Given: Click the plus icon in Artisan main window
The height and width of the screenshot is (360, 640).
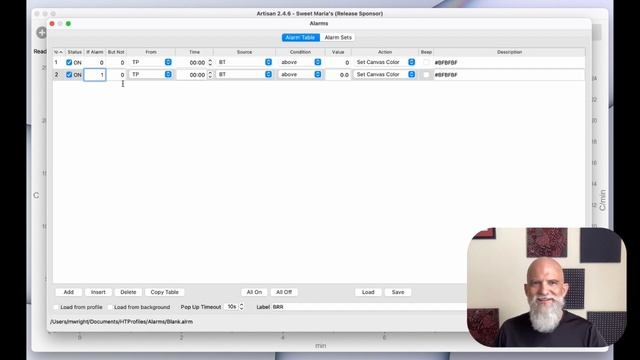Looking at the screenshot, I should 42,32.
